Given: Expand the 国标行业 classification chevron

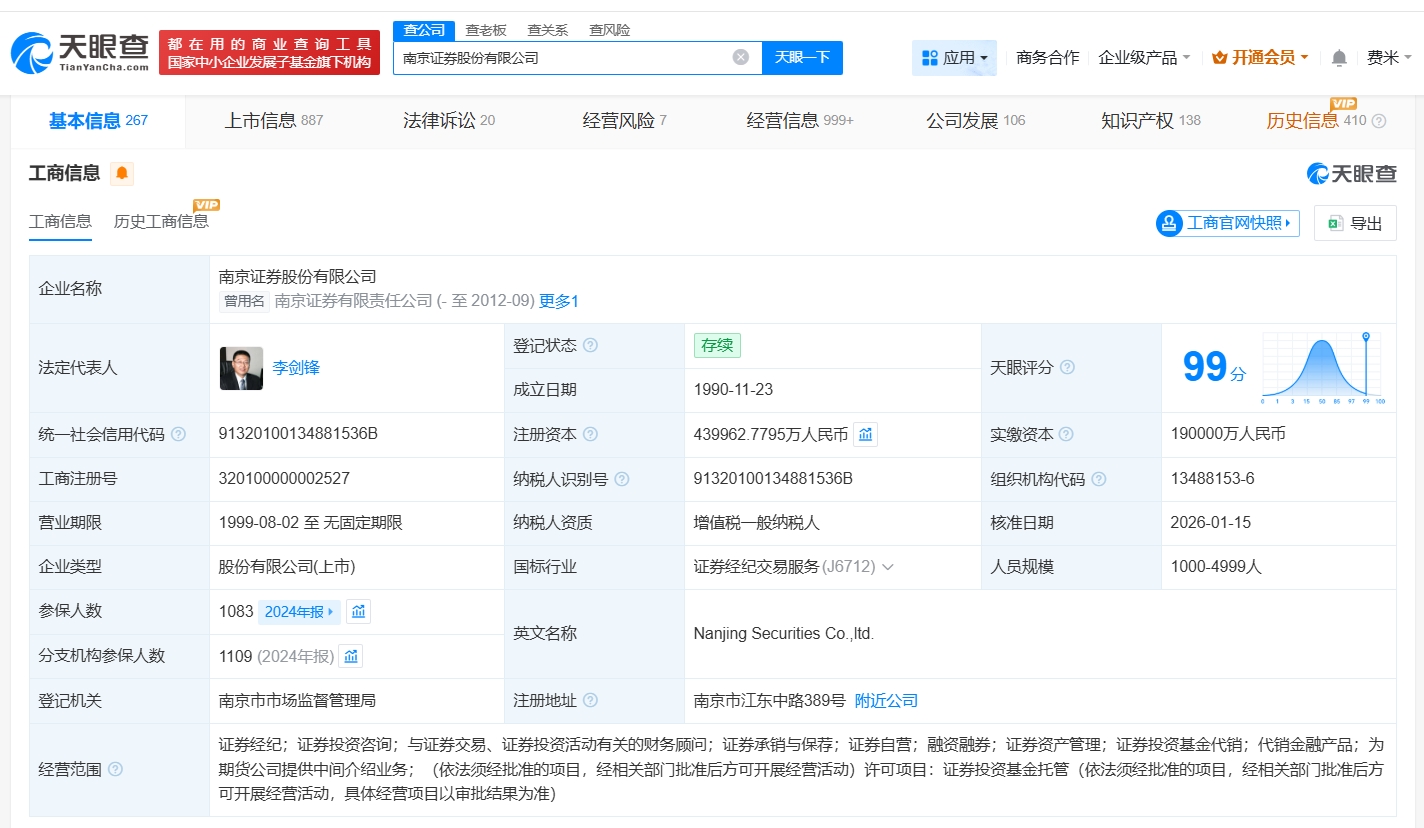Looking at the screenshot, I should [887, 567].
